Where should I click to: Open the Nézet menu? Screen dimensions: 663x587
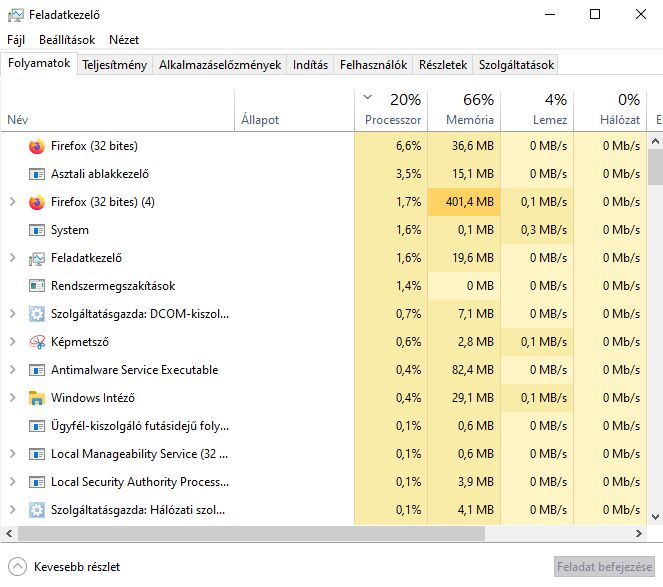point(124,40)
